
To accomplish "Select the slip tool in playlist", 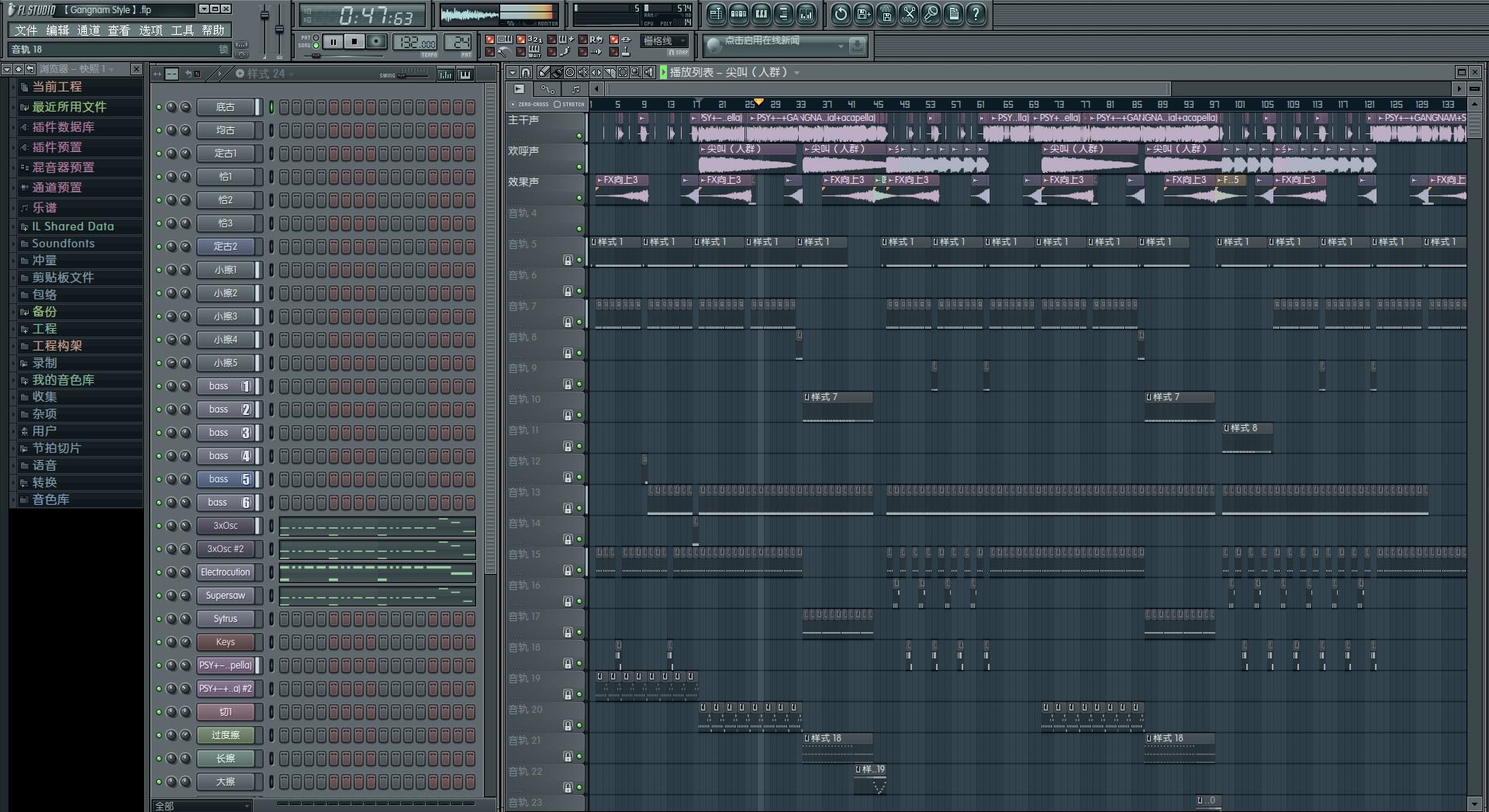I will pyautogui.click(x=596, y=72).
